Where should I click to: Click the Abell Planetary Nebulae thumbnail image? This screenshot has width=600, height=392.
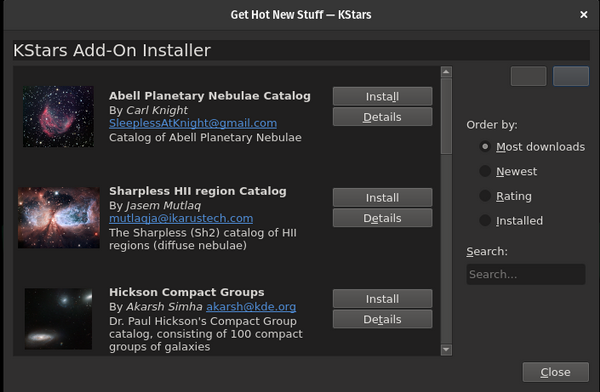click(58, 116)
